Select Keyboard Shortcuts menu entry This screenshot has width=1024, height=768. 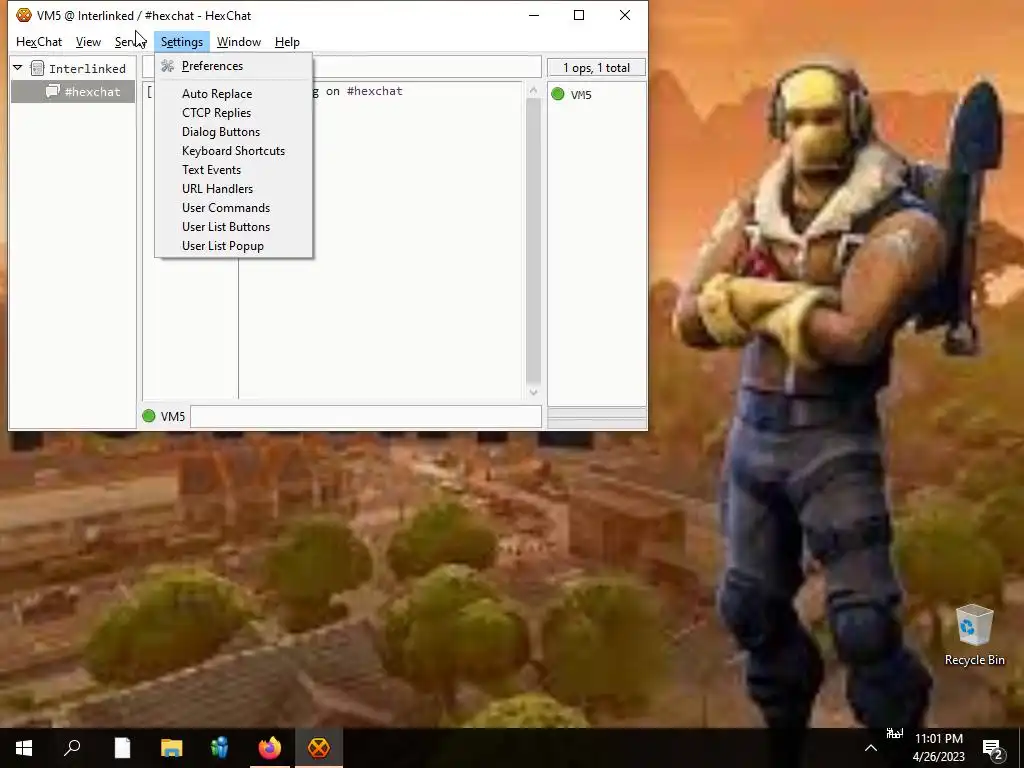(x=233, y=151)
